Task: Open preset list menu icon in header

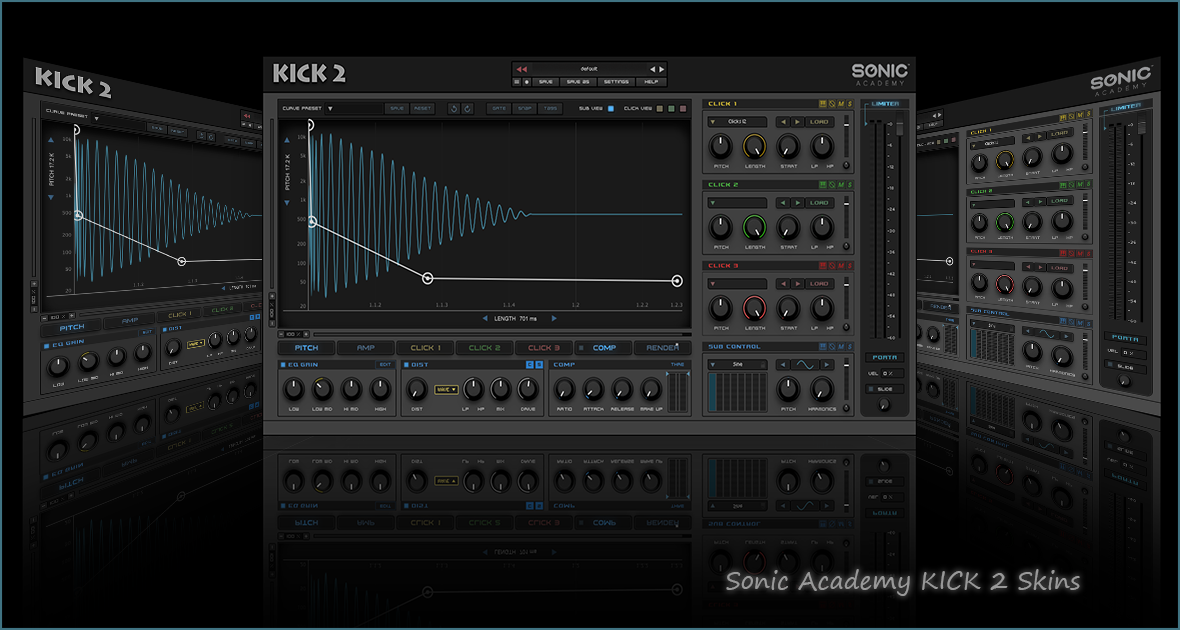Action: [x=517, y=82]
